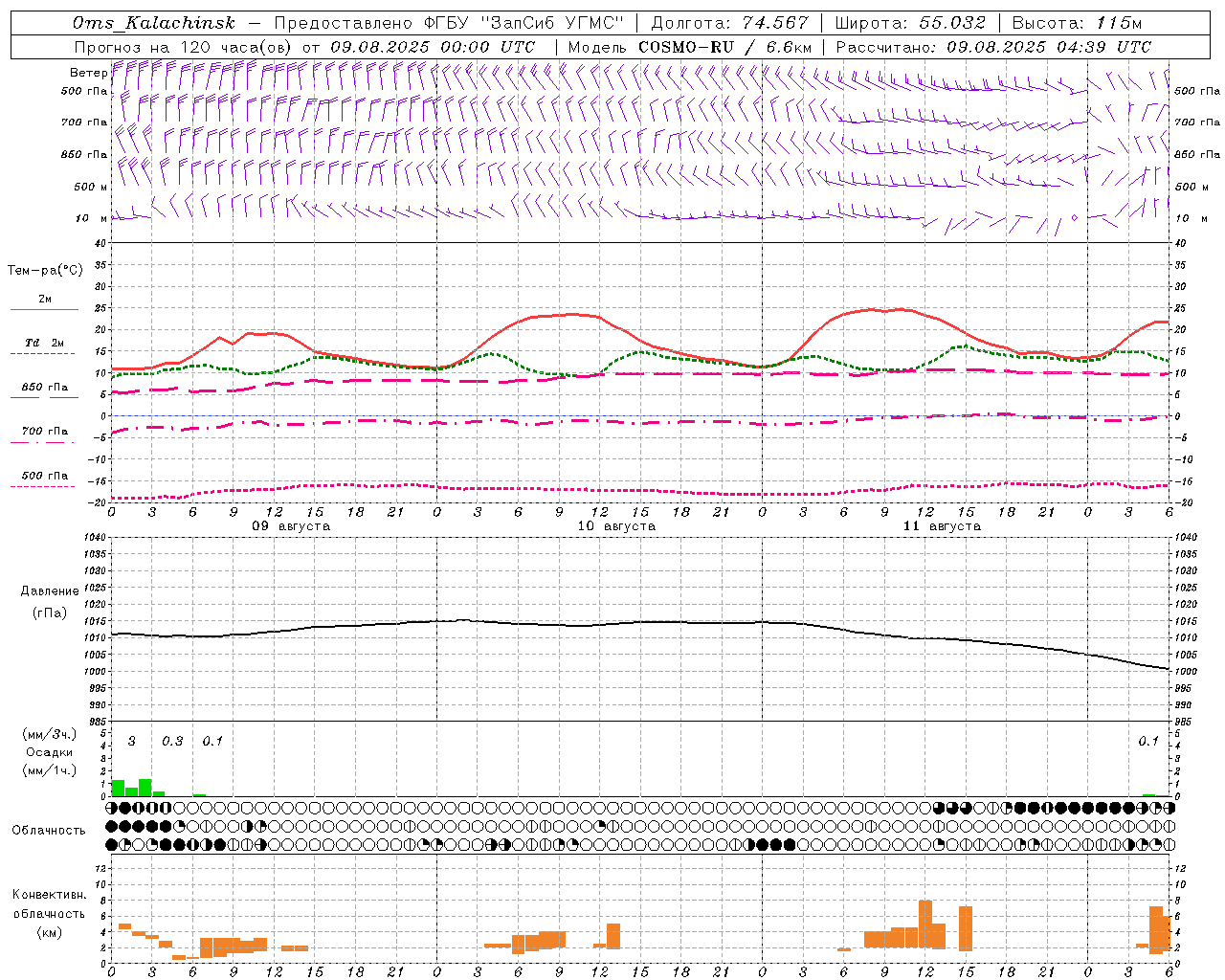Click the '11 августа' date label

[942, 526]
